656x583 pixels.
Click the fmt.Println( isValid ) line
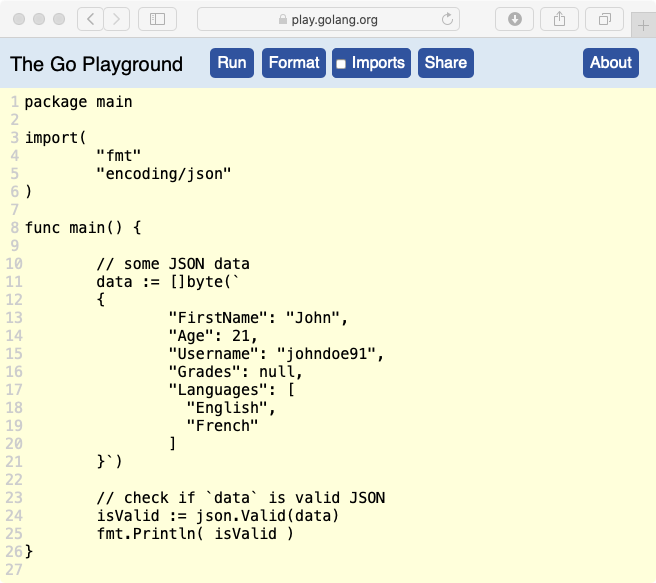[195, 534]
